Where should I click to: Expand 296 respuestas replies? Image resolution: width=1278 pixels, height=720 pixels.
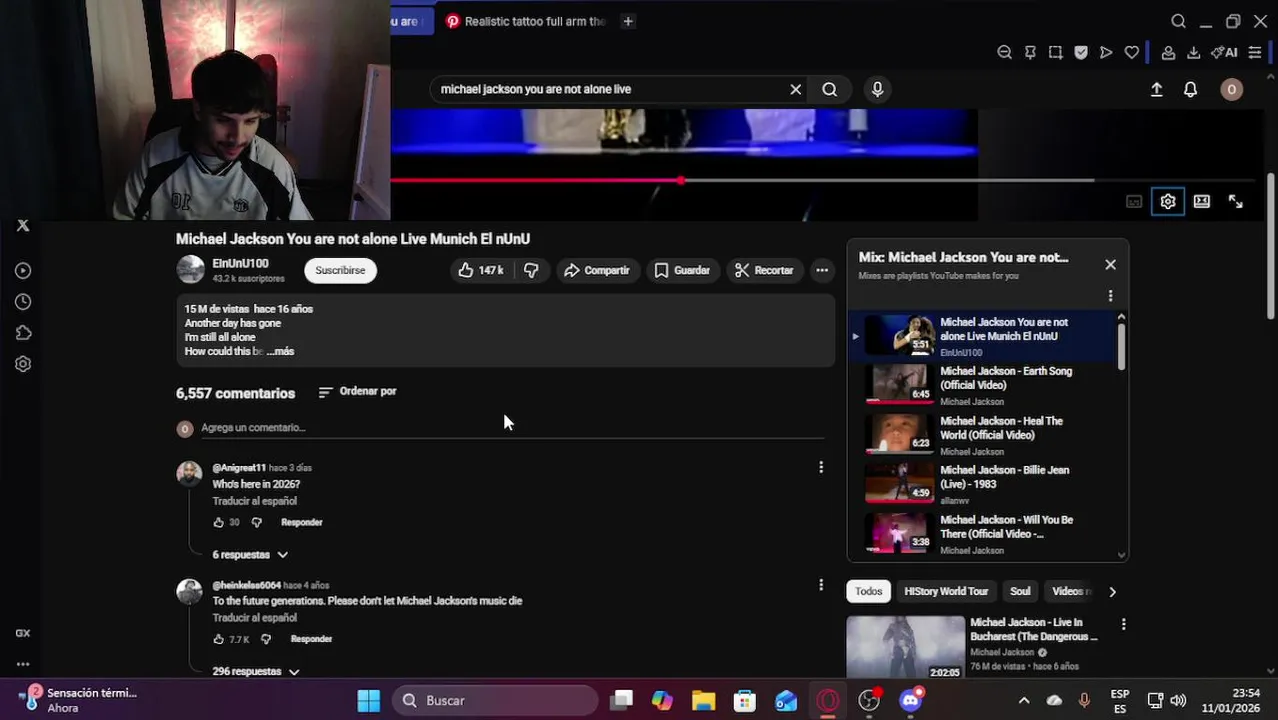click(x=256, y=671)
